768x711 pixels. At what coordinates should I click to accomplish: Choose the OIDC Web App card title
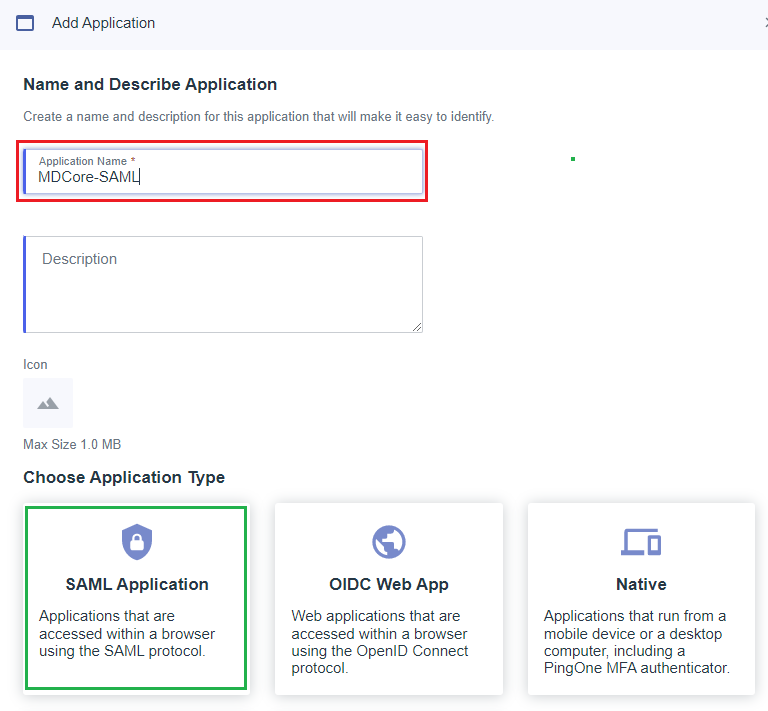[x=389, y=584]
